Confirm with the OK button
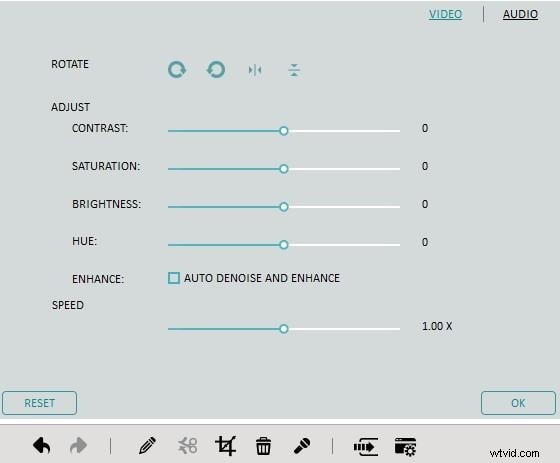Screen dimensions: 560x463 (x=518, y=403)
